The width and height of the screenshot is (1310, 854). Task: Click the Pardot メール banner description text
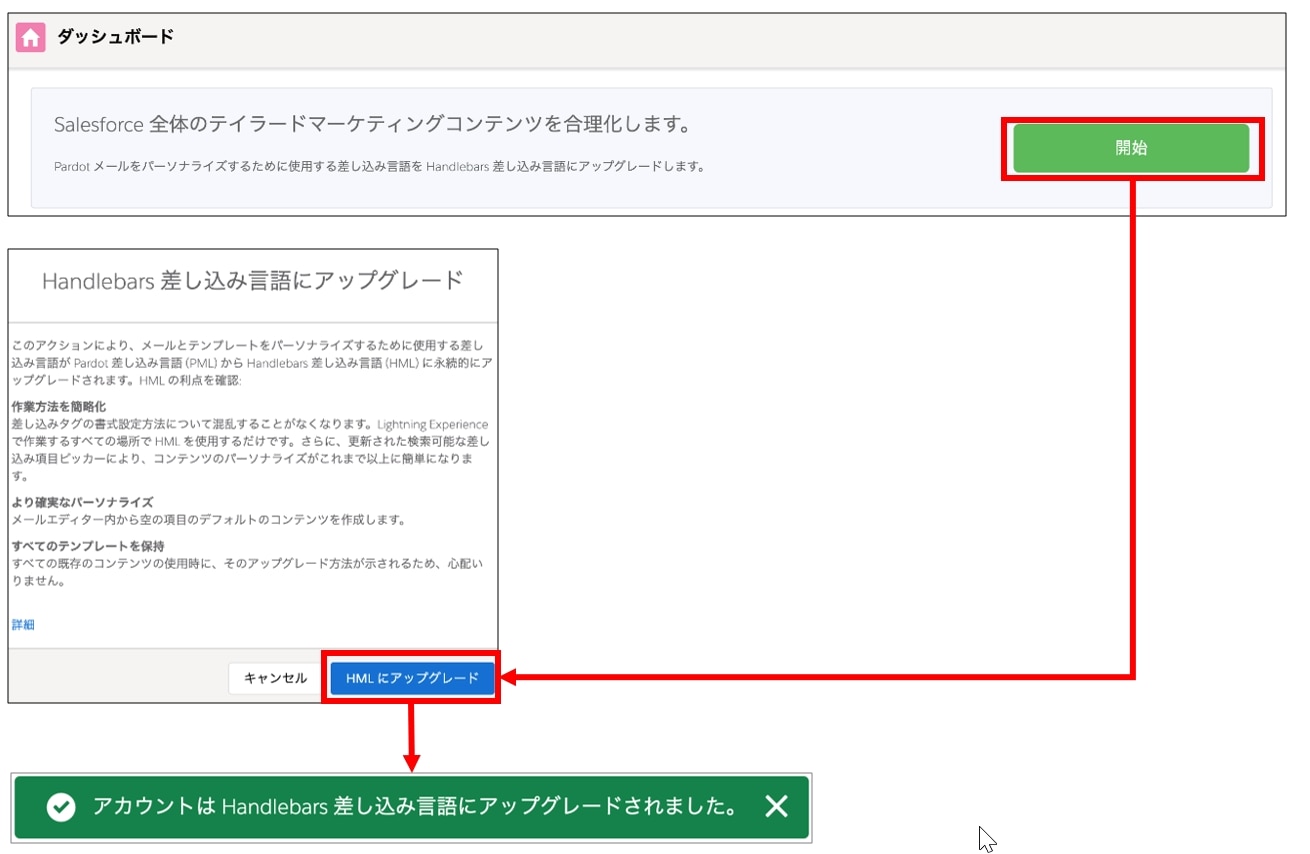click(x=379, y=167)
